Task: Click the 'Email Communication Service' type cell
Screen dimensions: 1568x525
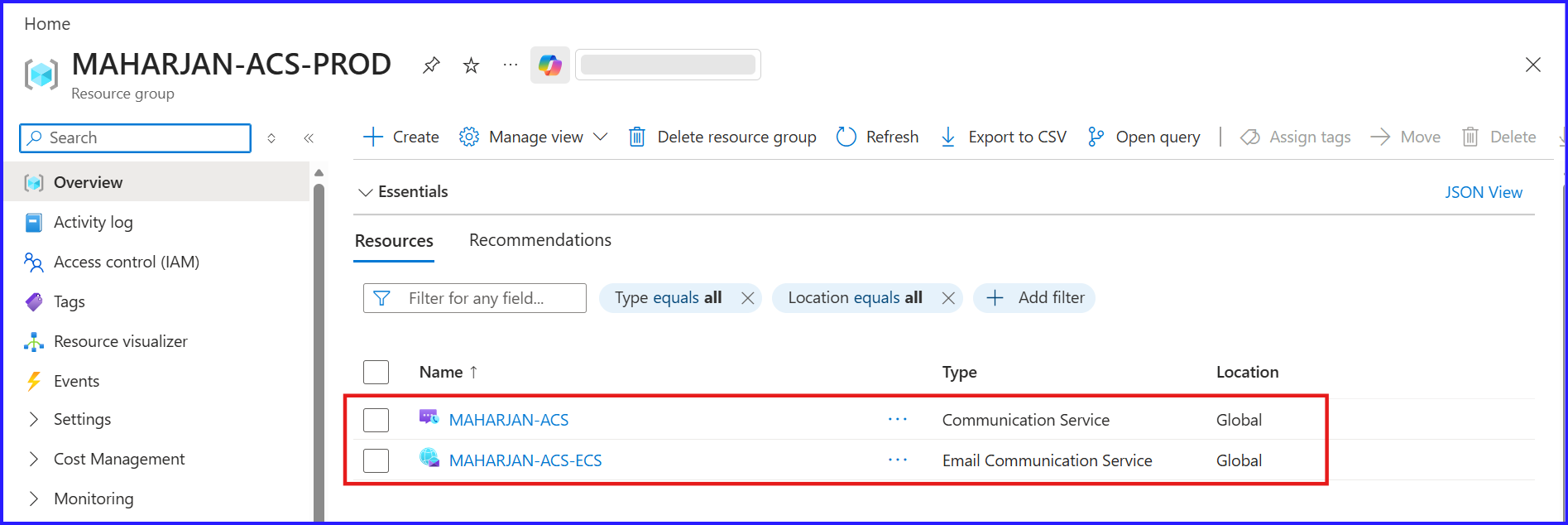Action: [1047, 460]
